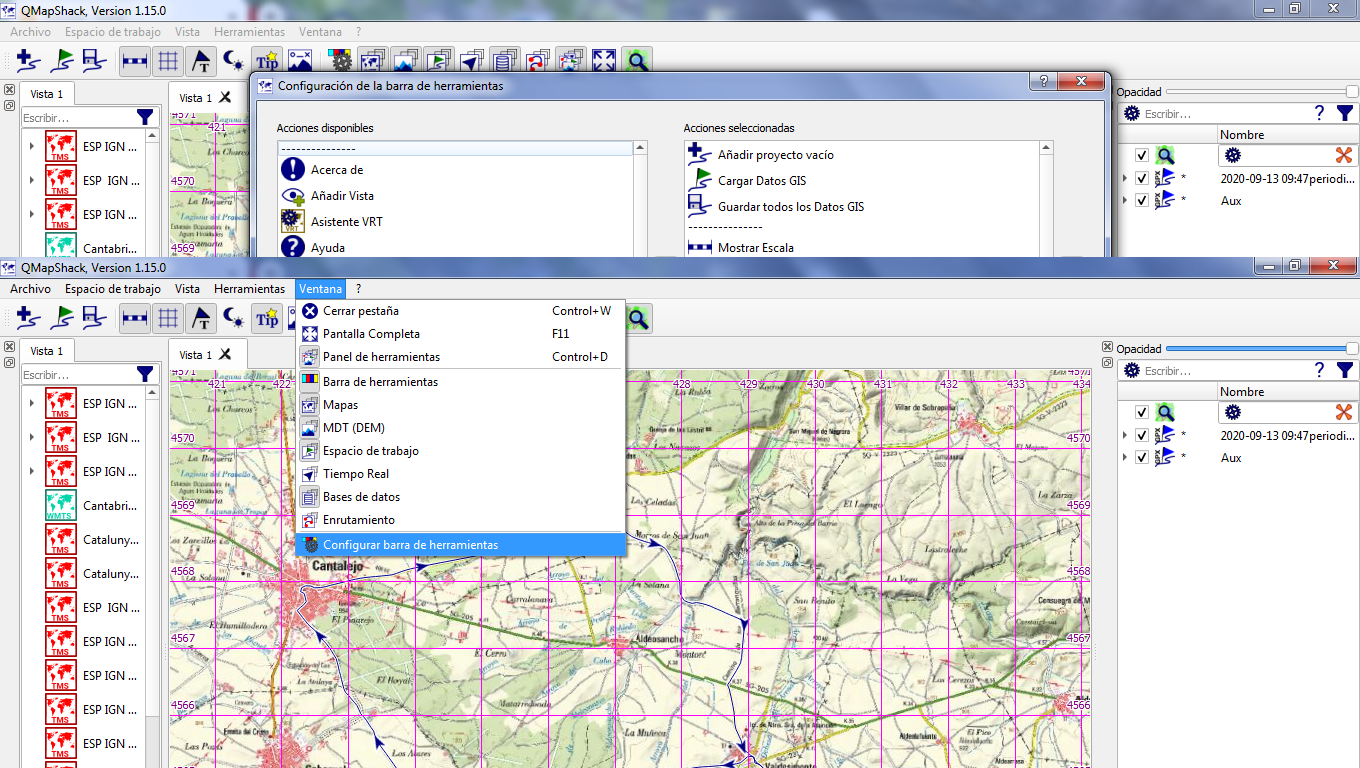Select Asistente VRT in Acciones disponibles list
This screenshot has width=1360, height=768.
[x=455, y=222]
